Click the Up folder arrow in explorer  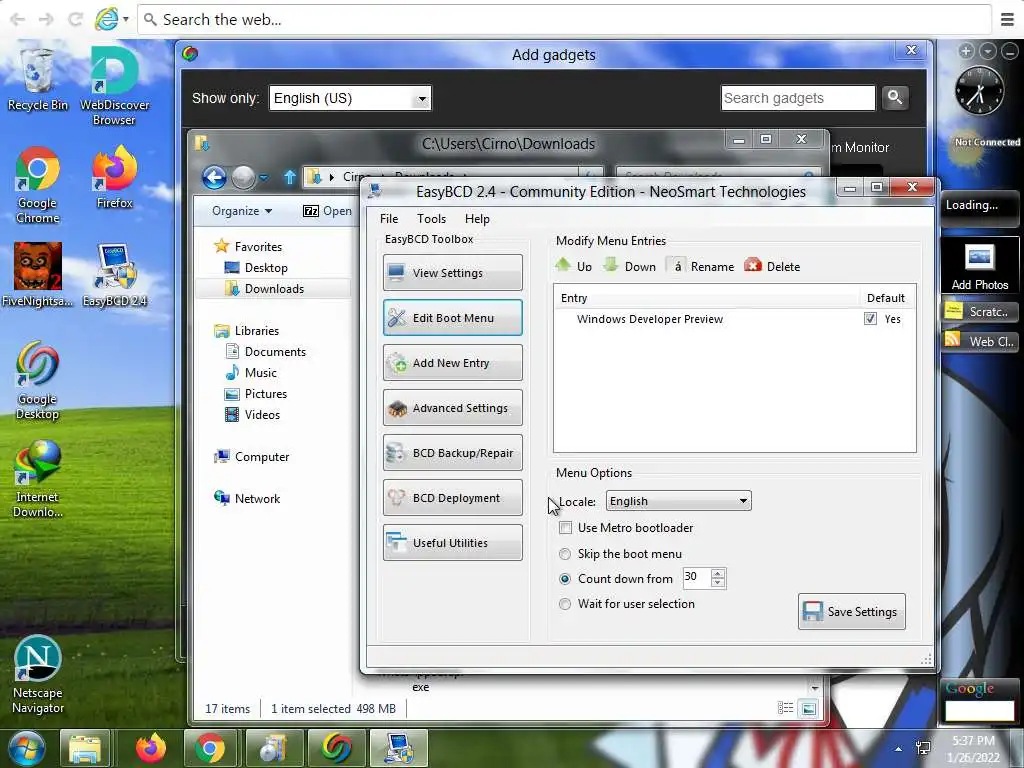pyautogui.click(x=290, y=177)
